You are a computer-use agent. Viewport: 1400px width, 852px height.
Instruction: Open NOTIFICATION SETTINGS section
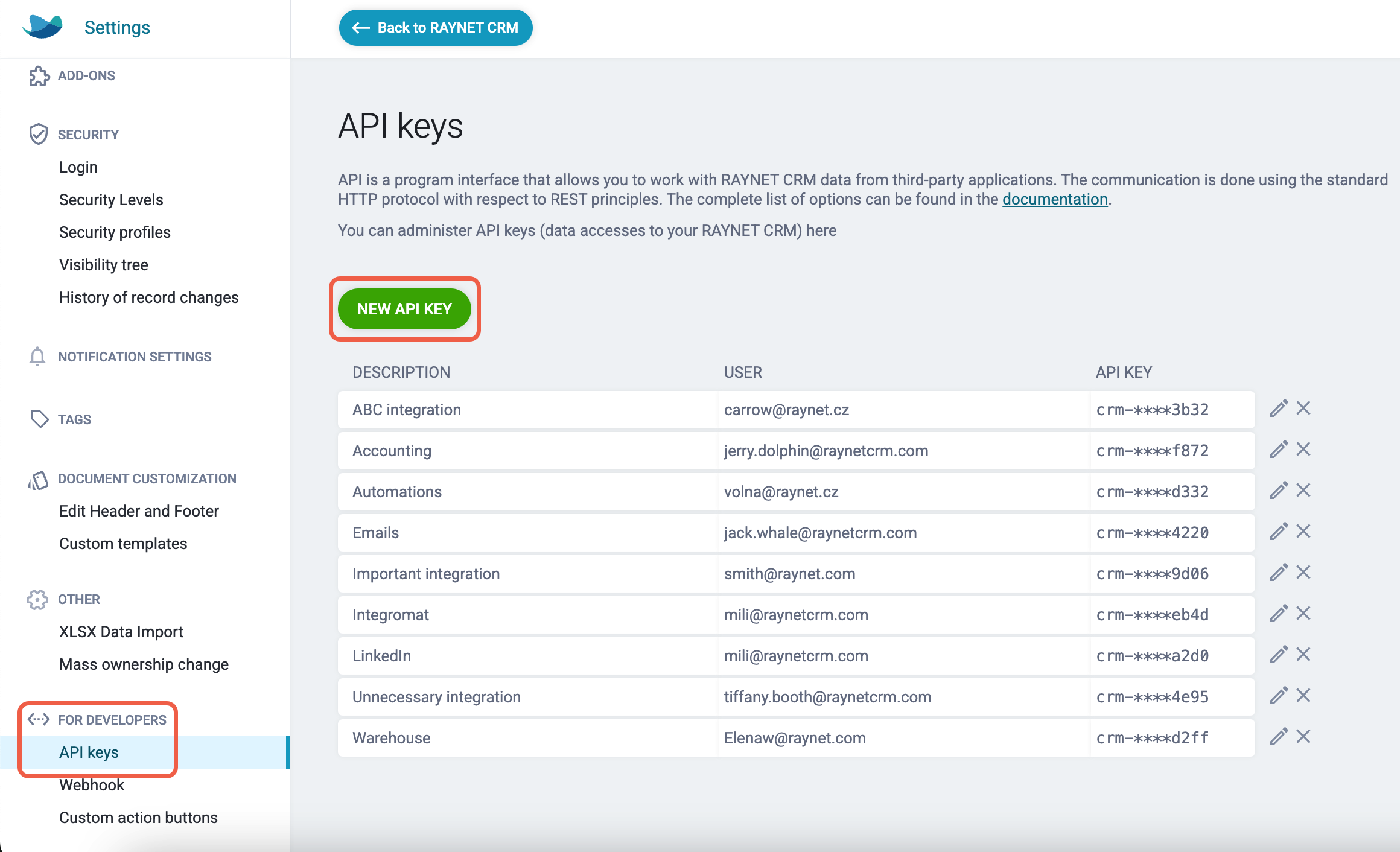pyautogui.click(x=135, y=357)
